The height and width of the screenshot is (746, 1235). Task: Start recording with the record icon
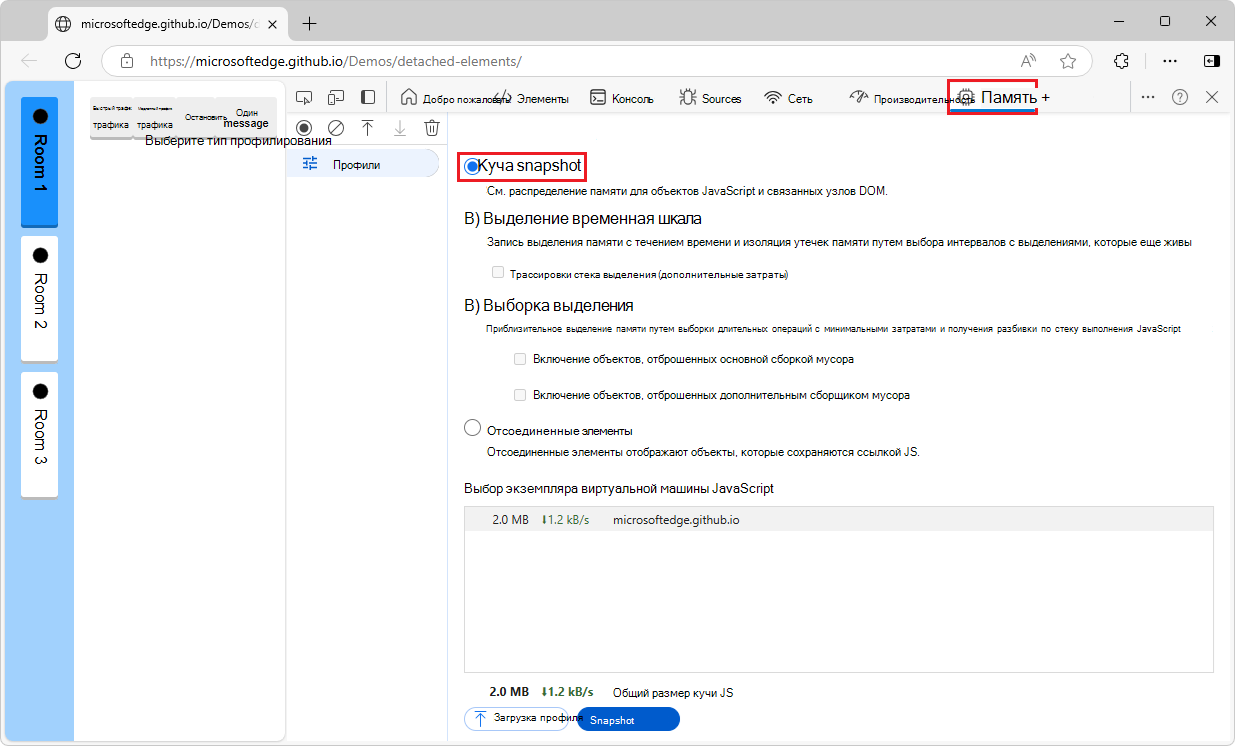(x=304, y=128)
